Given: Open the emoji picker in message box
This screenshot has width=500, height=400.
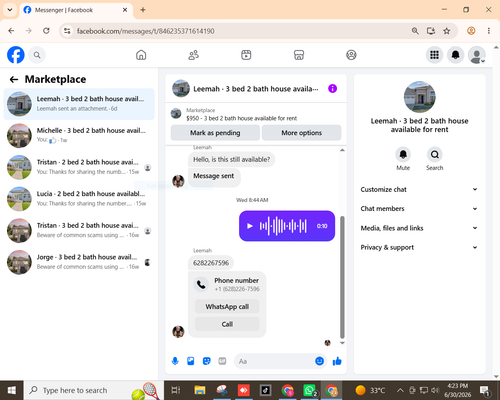Looking at the screenshot, I should (319, 361).
